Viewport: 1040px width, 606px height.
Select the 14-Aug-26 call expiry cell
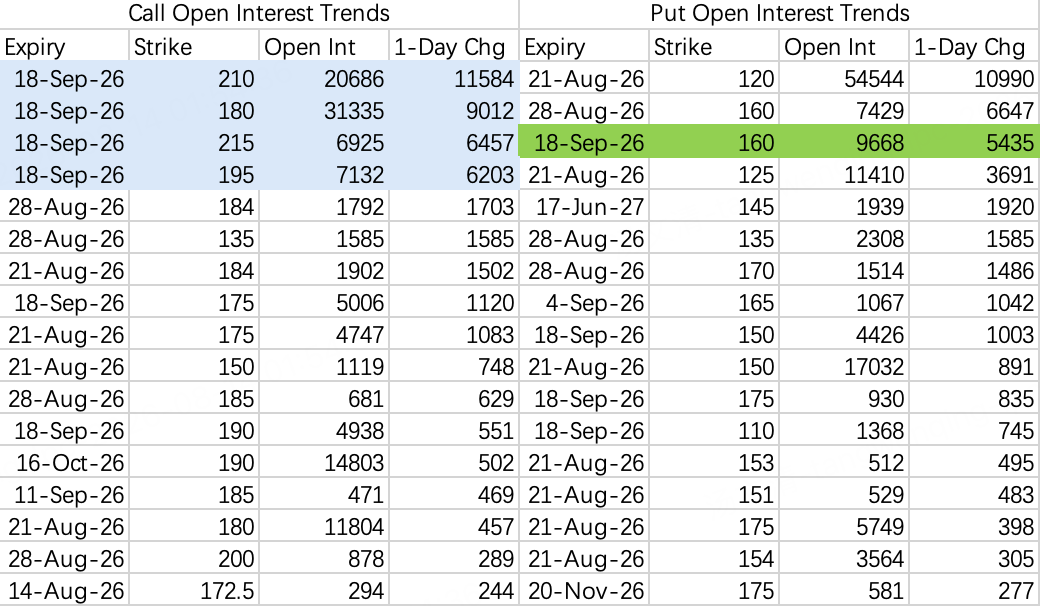64,591
